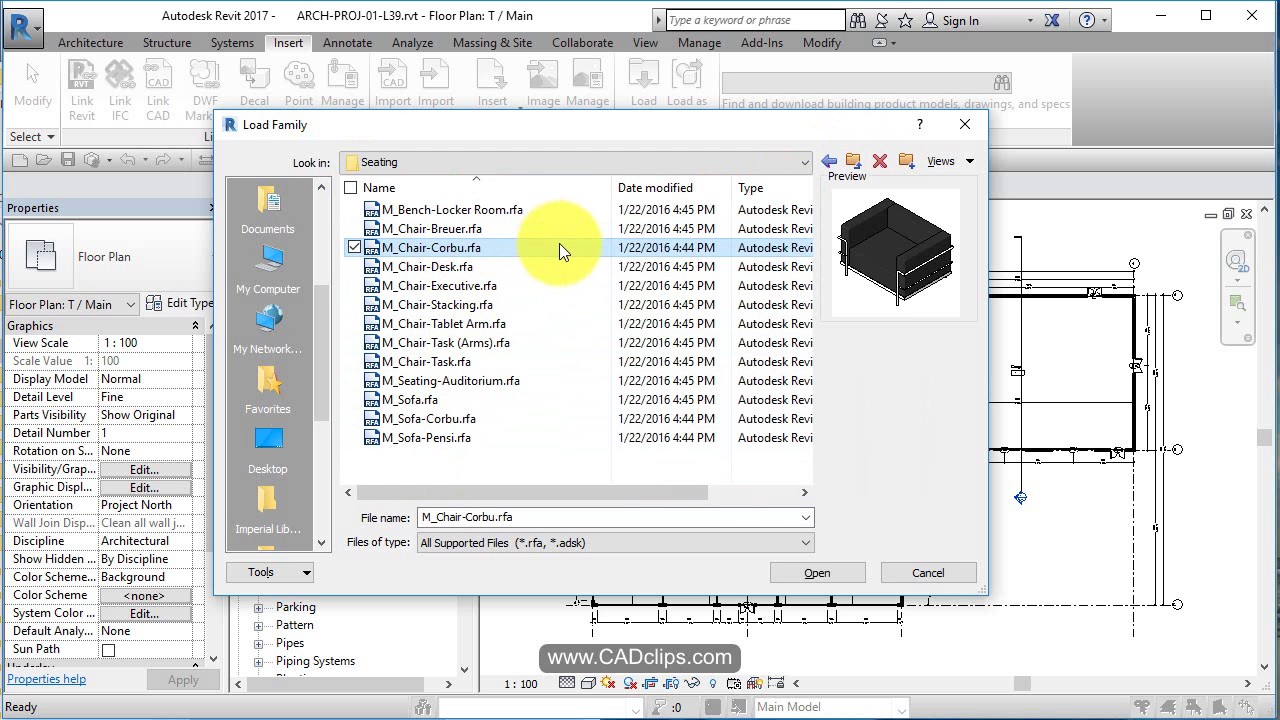This screenshot has width=1280, height=720.
Task: Check the checkbox next to M_Chair-Corbu.rfa
Action: click(x=354, y=247)
